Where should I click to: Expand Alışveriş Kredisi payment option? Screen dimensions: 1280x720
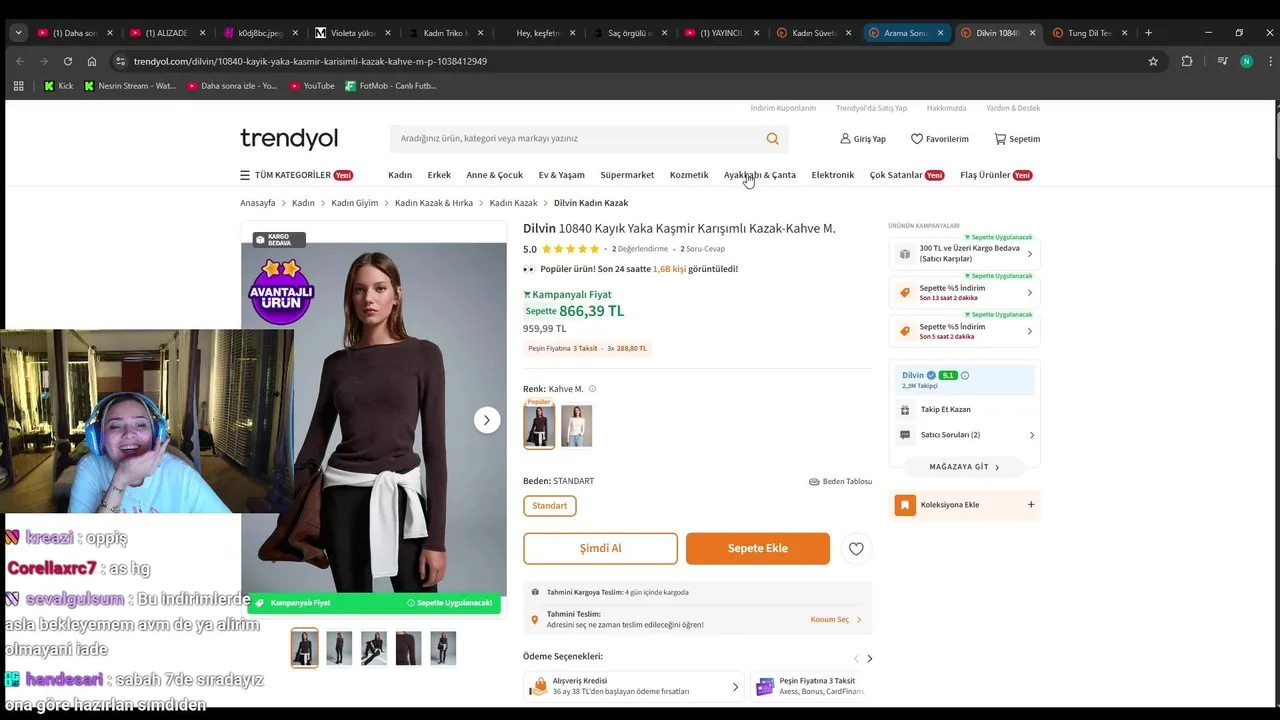(632, 687)
